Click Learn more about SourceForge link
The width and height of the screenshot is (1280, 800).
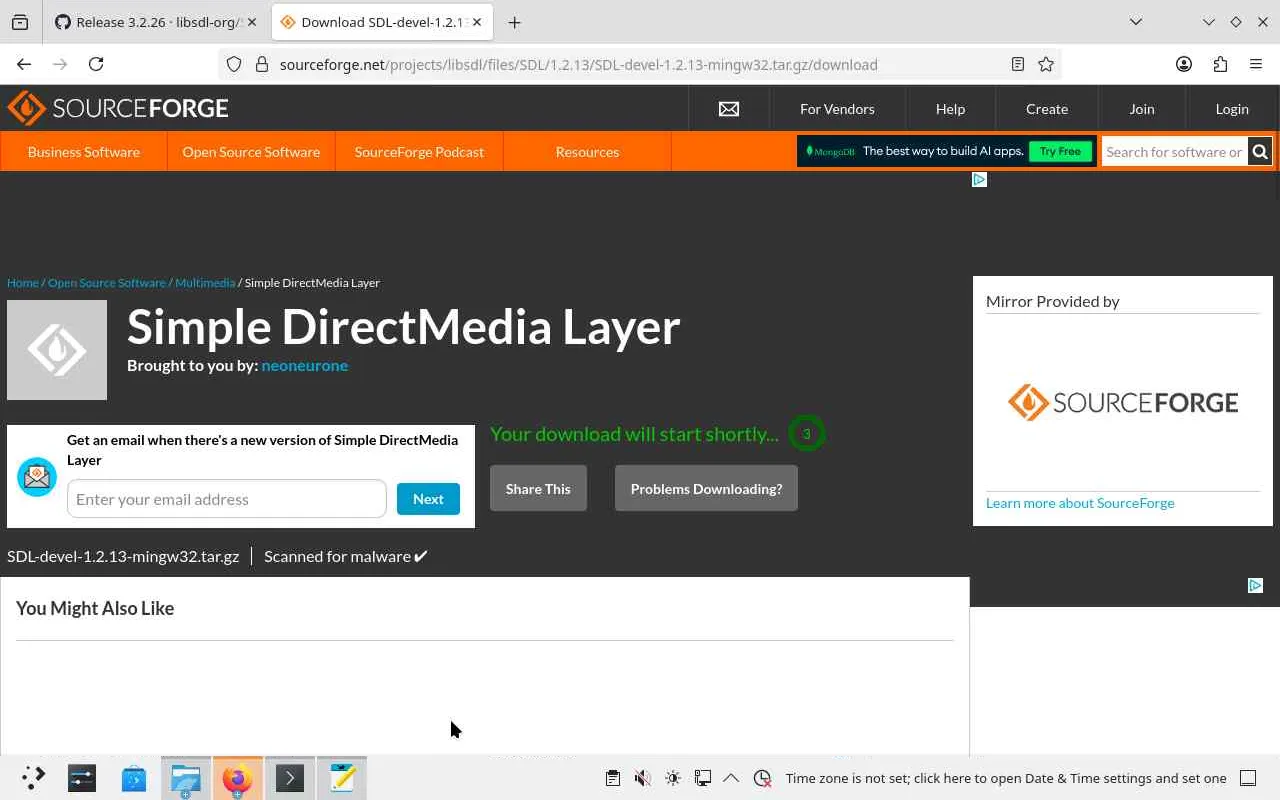1080,503
